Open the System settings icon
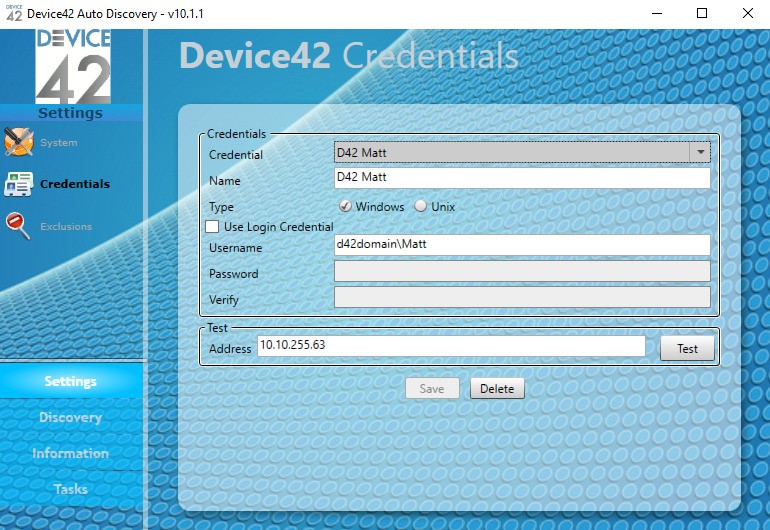The width and height of the screenshot is (770, 530). pyautogui.click(x=19, y=142)
